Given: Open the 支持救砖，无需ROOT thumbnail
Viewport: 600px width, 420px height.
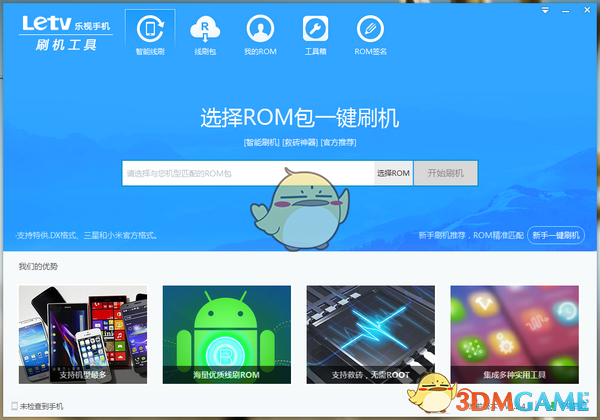Looking at the screenshot, I should tap(370, 335).
